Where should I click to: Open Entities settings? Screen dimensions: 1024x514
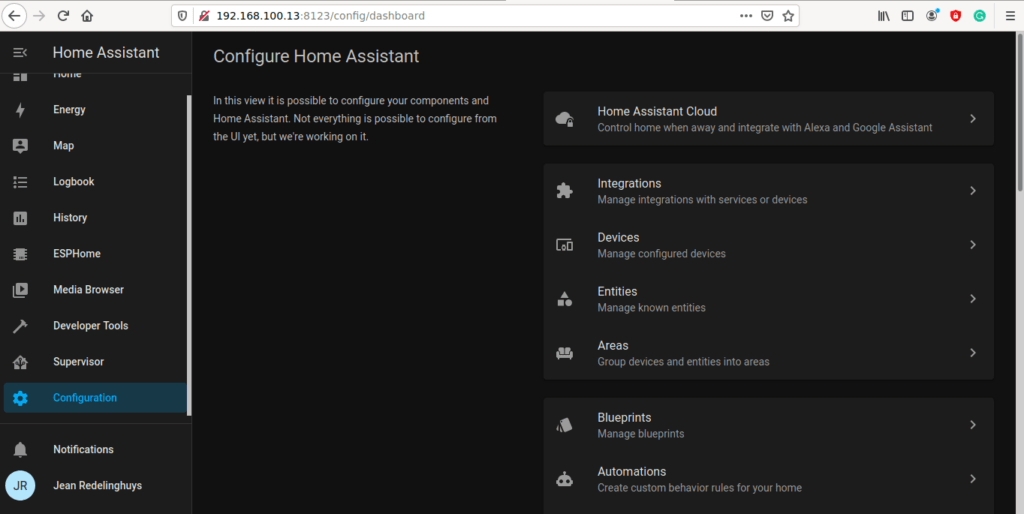click(769, 299)
